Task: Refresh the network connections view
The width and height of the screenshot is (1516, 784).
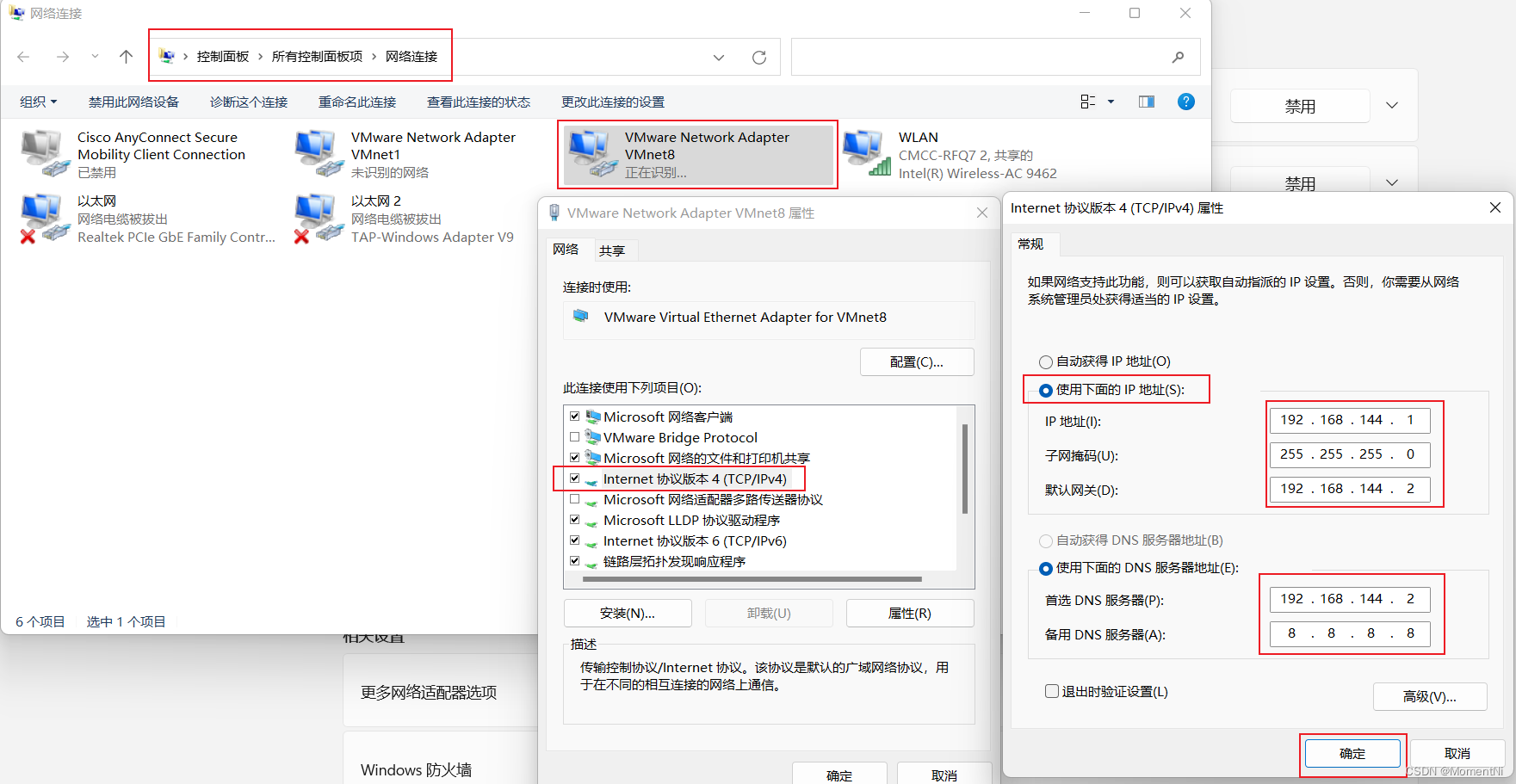Action: click(x=758, y=57)
